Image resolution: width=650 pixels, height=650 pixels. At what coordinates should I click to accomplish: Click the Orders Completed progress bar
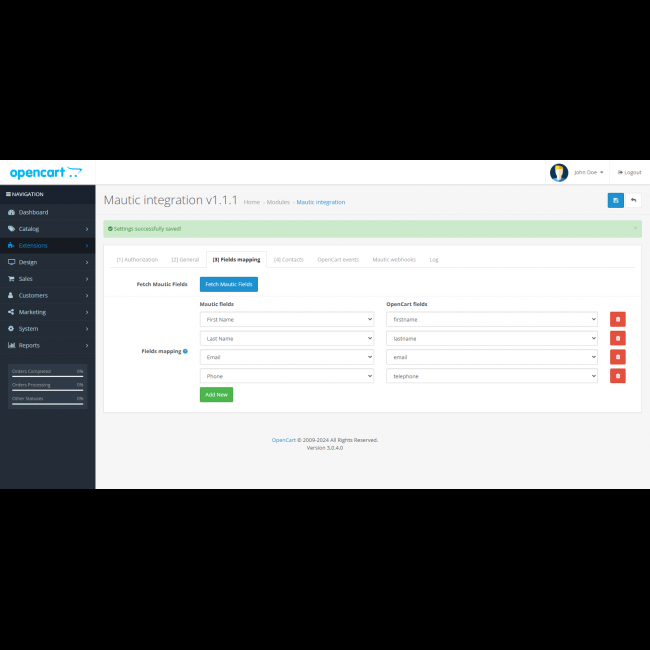point(47,375)
